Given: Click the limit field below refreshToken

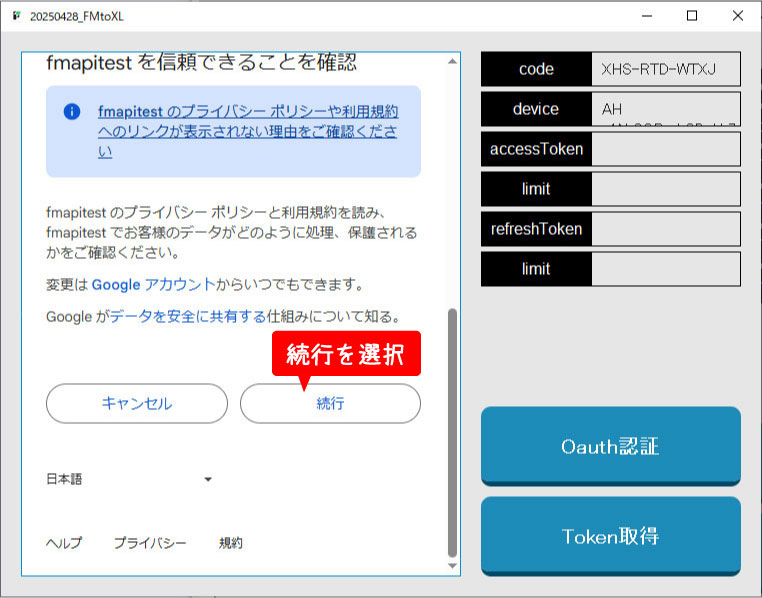Looking at the screenshot, I should point(666,269).
